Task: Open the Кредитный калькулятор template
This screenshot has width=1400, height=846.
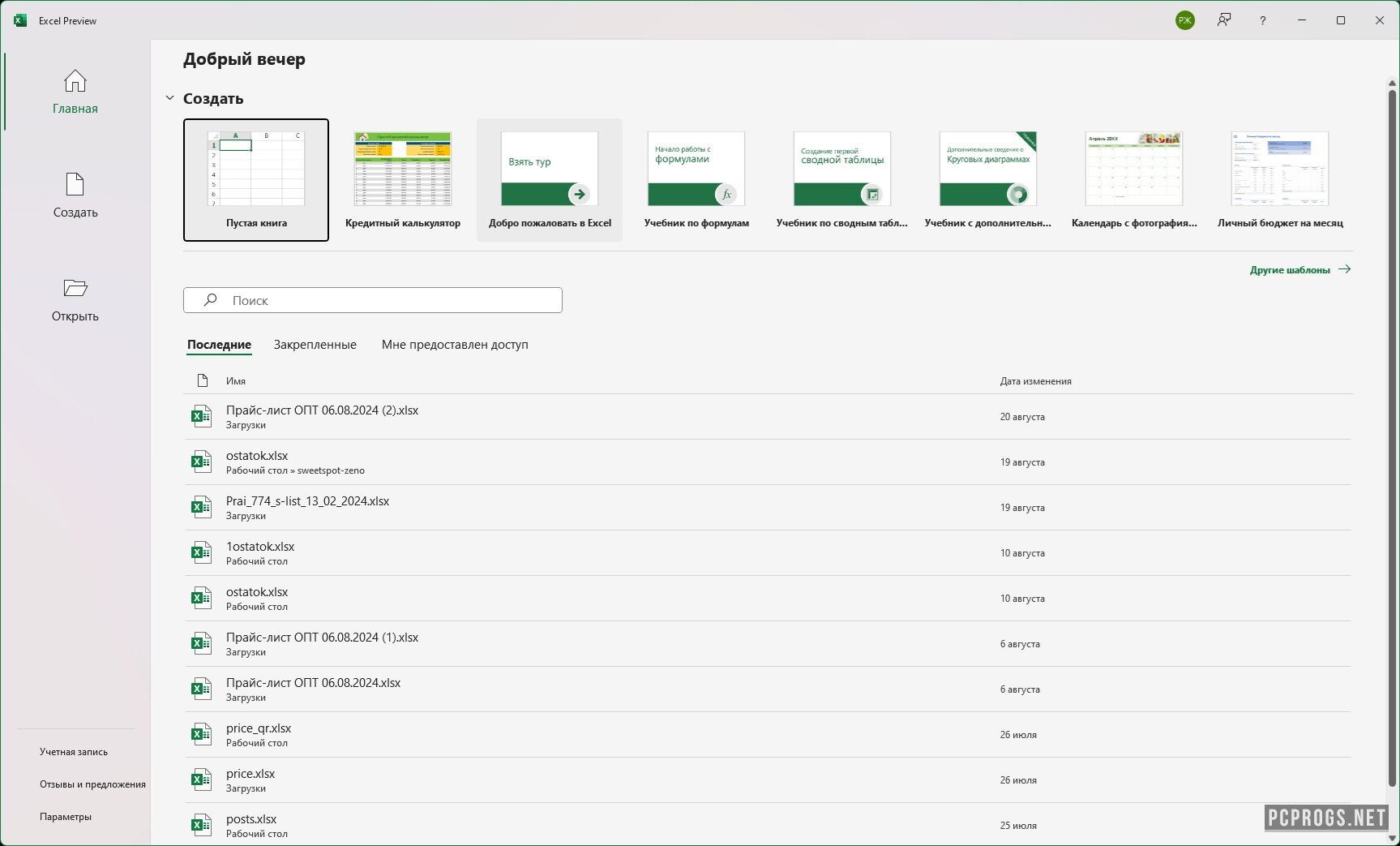Action: 403,180
